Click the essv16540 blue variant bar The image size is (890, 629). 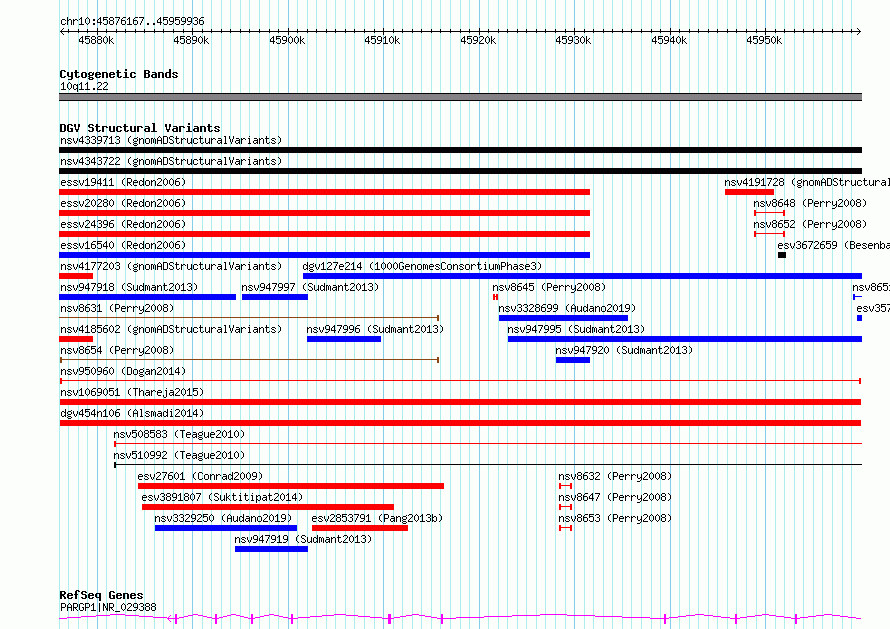click(x=325, y=255)
